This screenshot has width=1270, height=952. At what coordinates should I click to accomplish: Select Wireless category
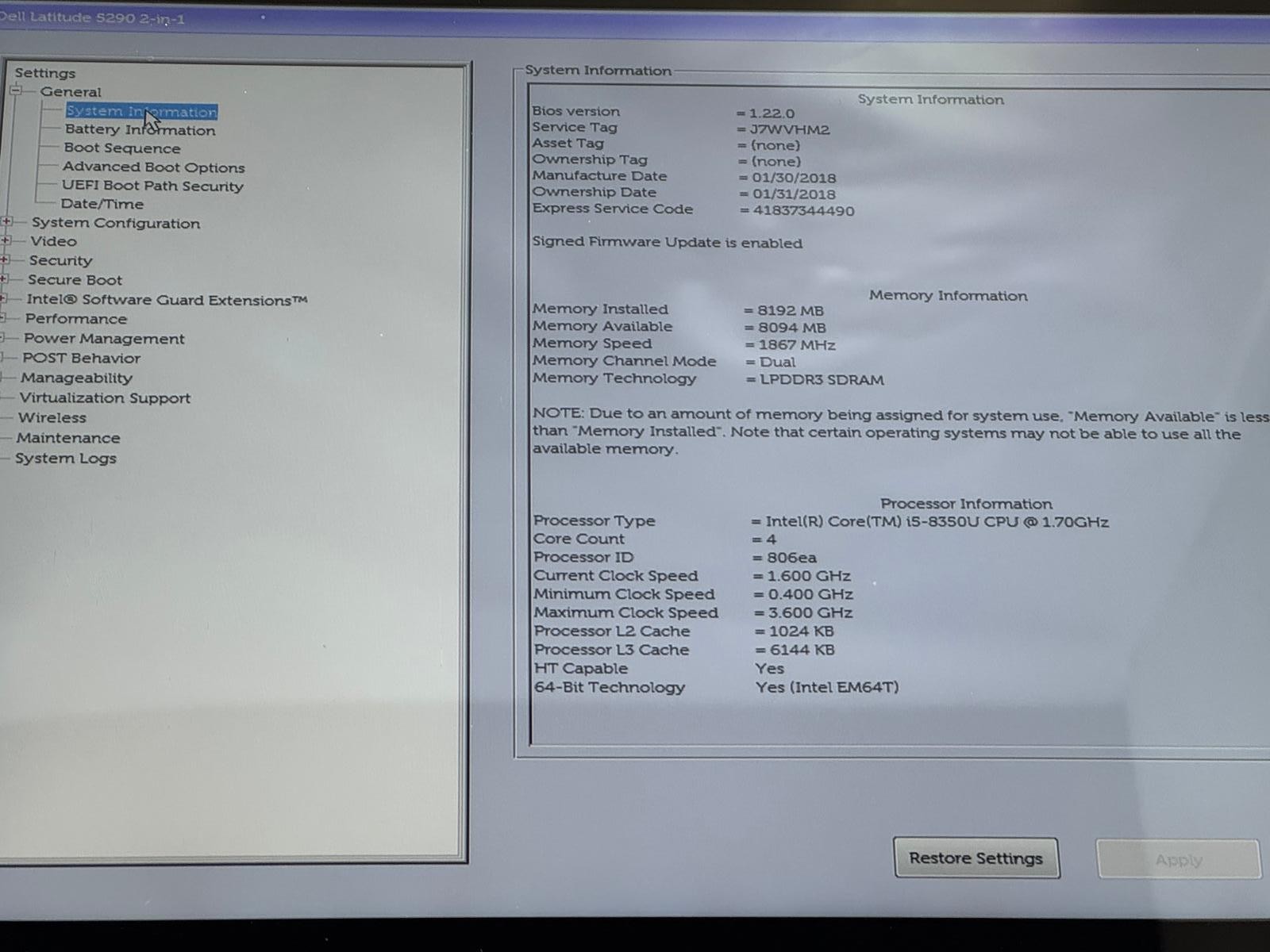(52, 418)
